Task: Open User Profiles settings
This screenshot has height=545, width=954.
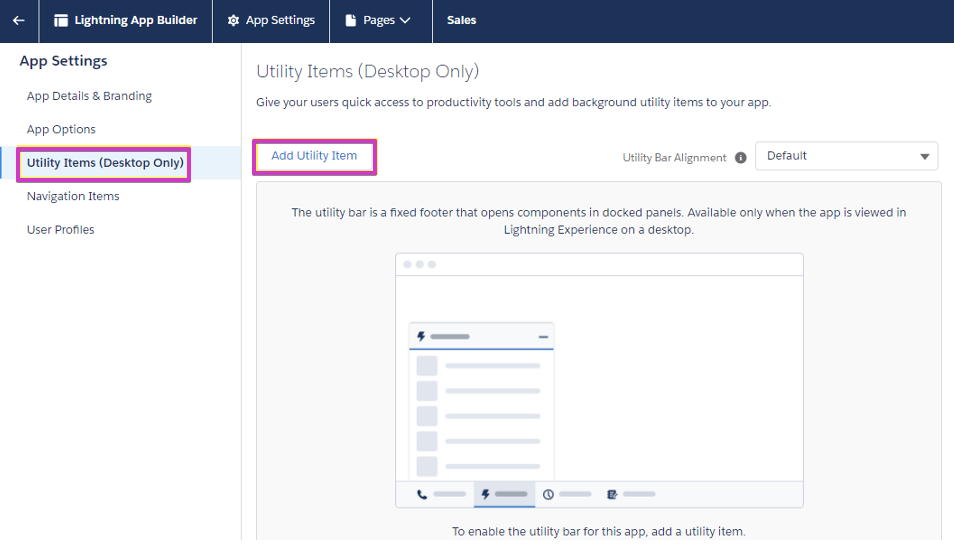Action: [60, 229]
